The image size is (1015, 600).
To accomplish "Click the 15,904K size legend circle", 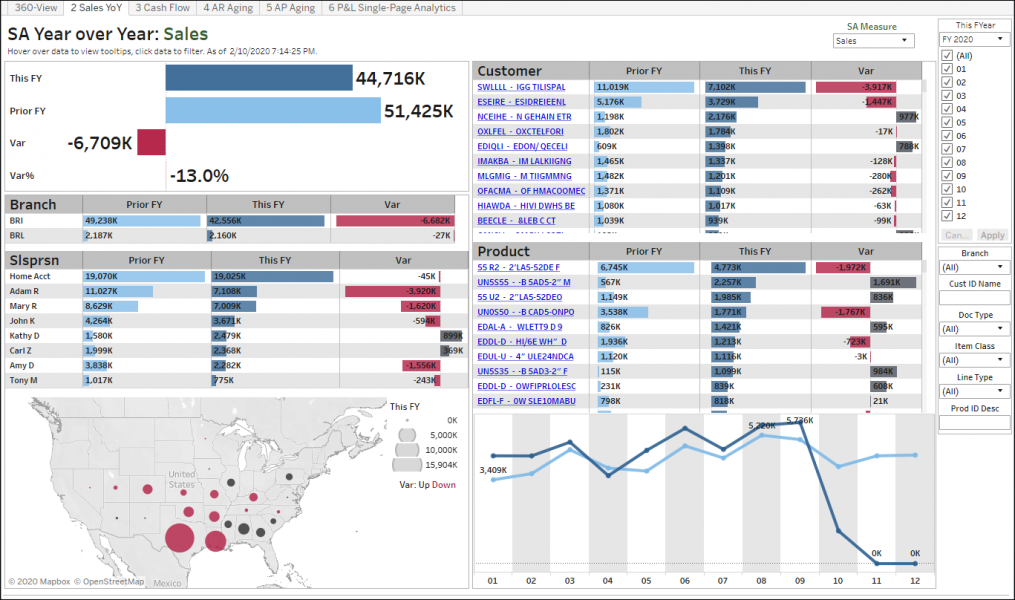I will [x=408, y=464].
